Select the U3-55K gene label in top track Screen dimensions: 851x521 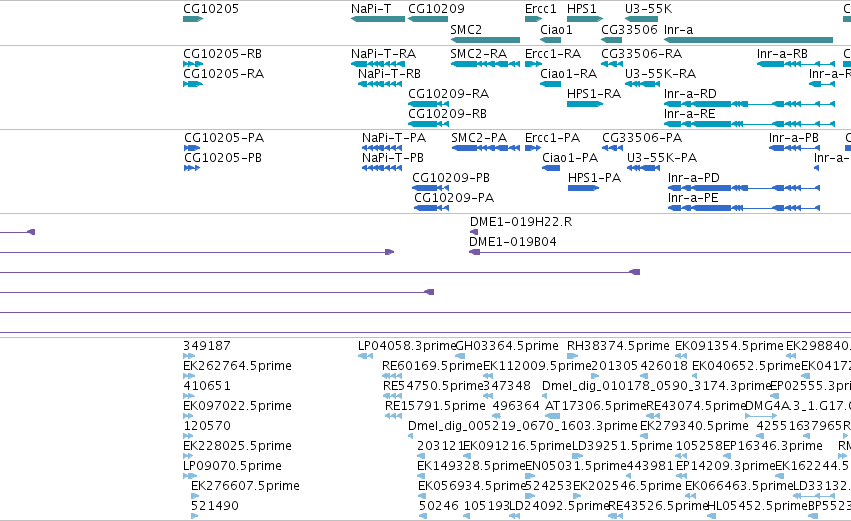(x=649, y=9)
